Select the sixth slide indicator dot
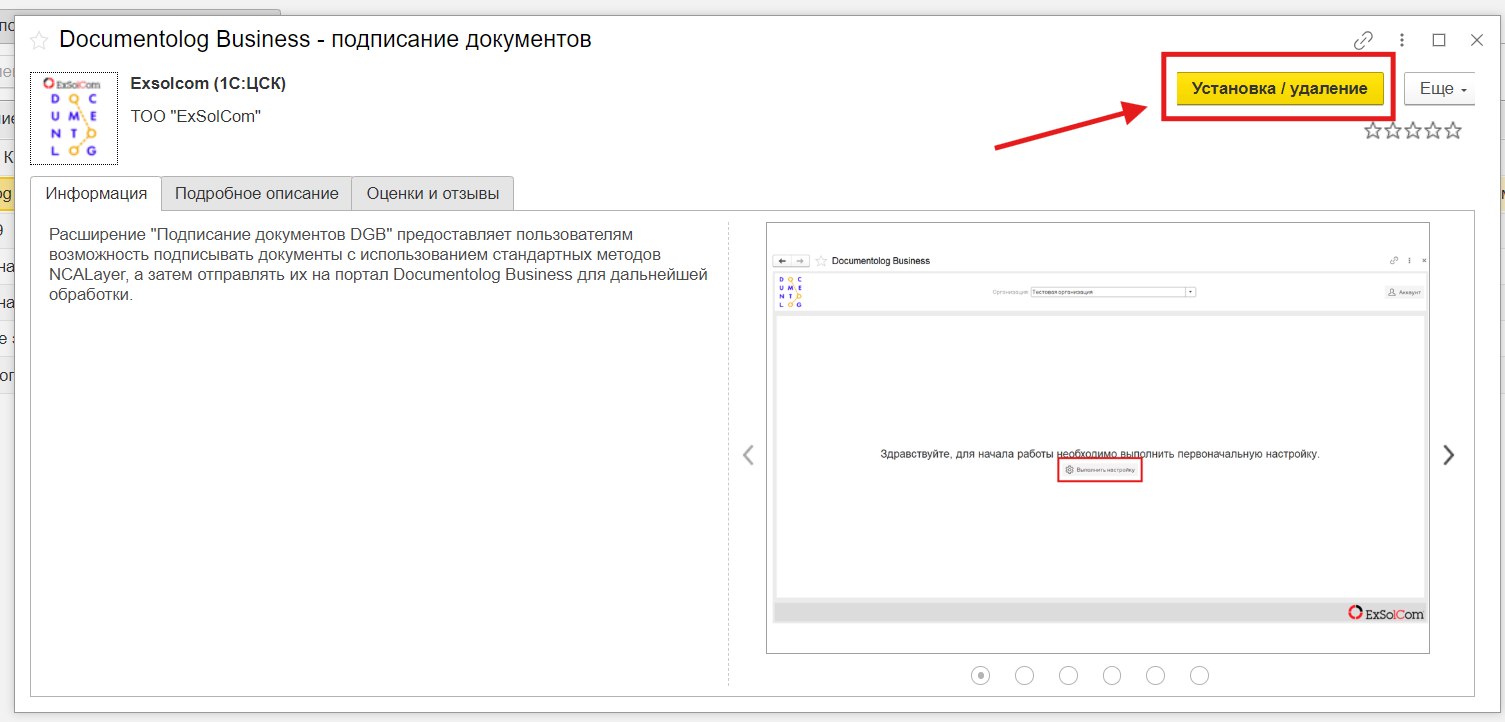This screenshot has height=722, width=1505. click(1200, 676)
